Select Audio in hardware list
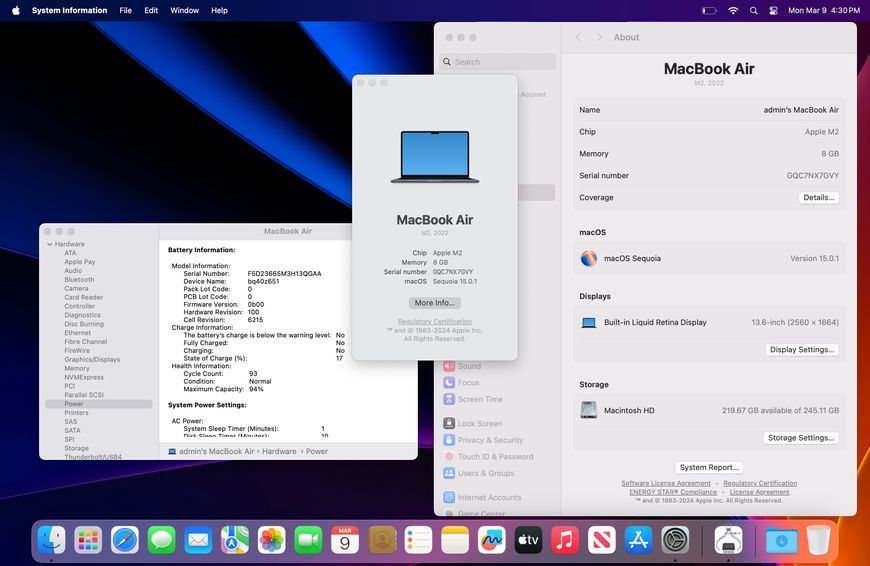 pos(73,271)
